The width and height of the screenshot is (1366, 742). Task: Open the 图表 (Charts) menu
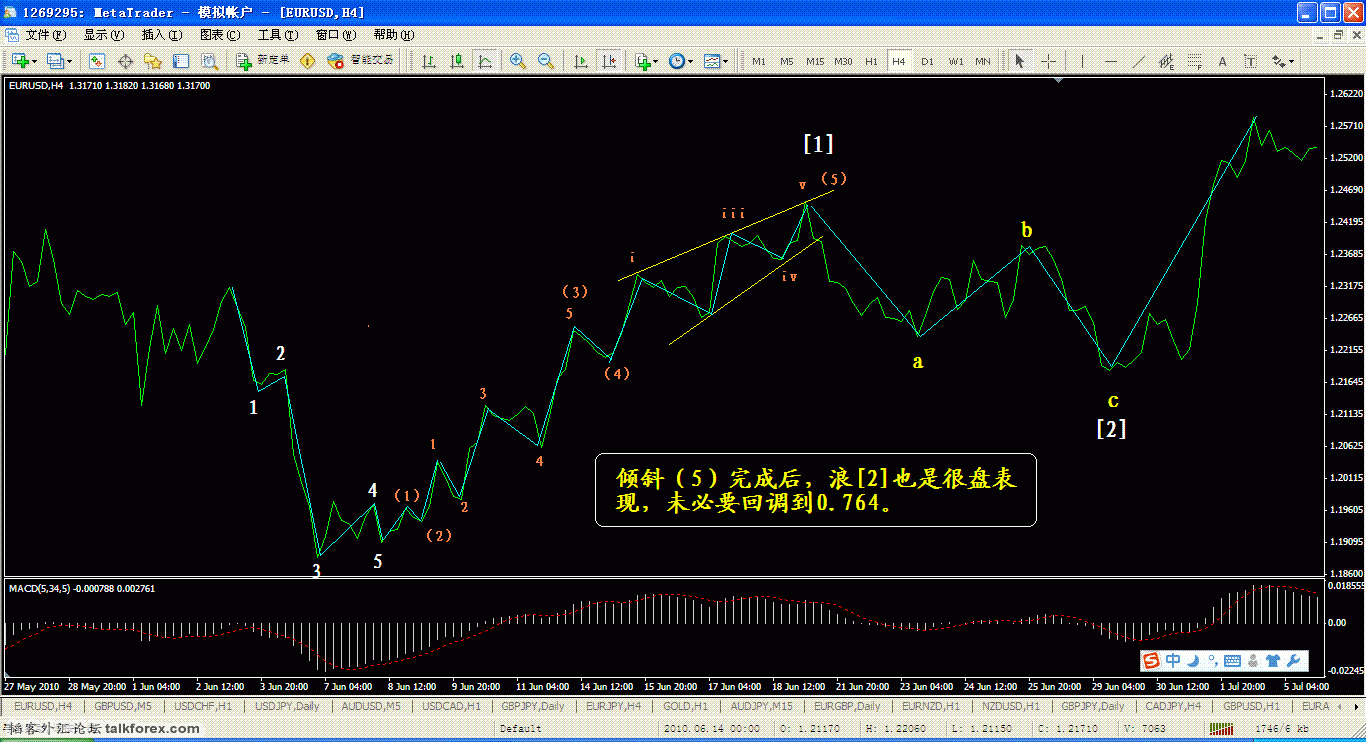220,35
